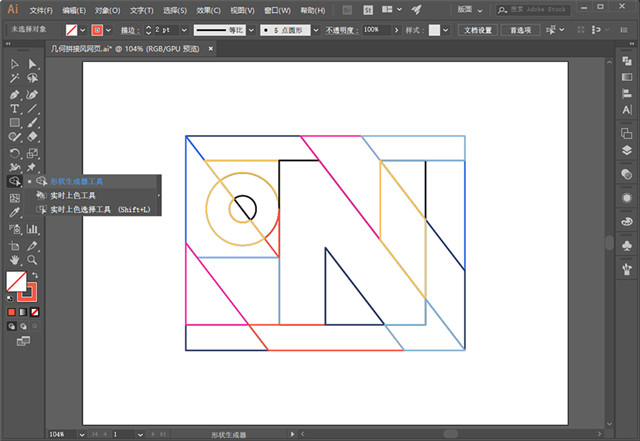Swap fill and stroke colors arrow
Viewport: 640px width, 441px height.
[x=35, y=275]
